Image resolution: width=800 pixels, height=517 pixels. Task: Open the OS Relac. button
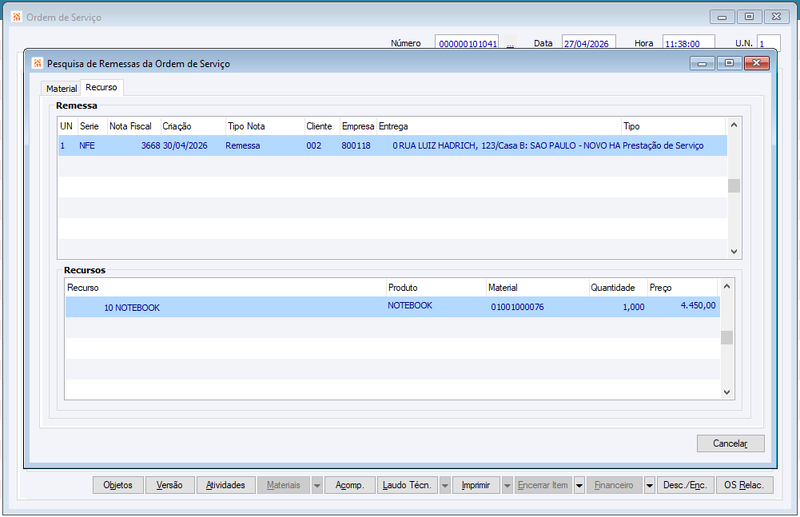744,485
